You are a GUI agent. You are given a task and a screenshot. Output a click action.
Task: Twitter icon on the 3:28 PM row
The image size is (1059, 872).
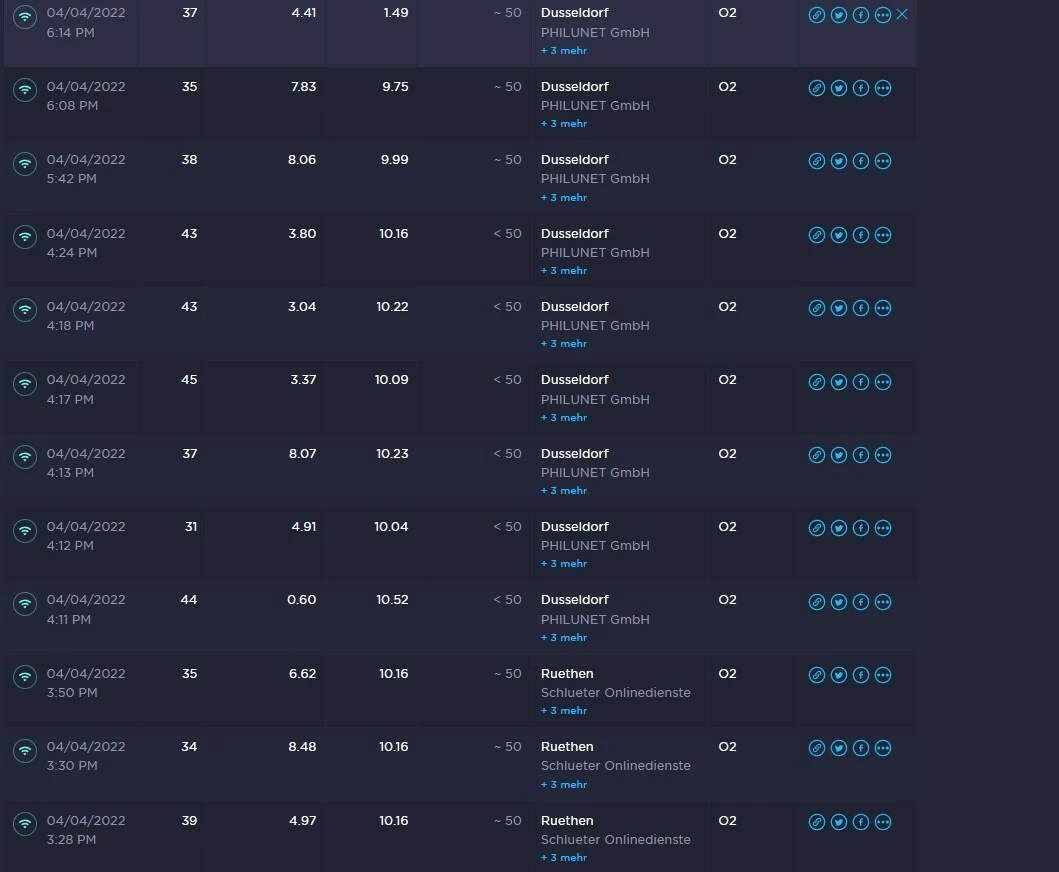[x=839, y=822]
